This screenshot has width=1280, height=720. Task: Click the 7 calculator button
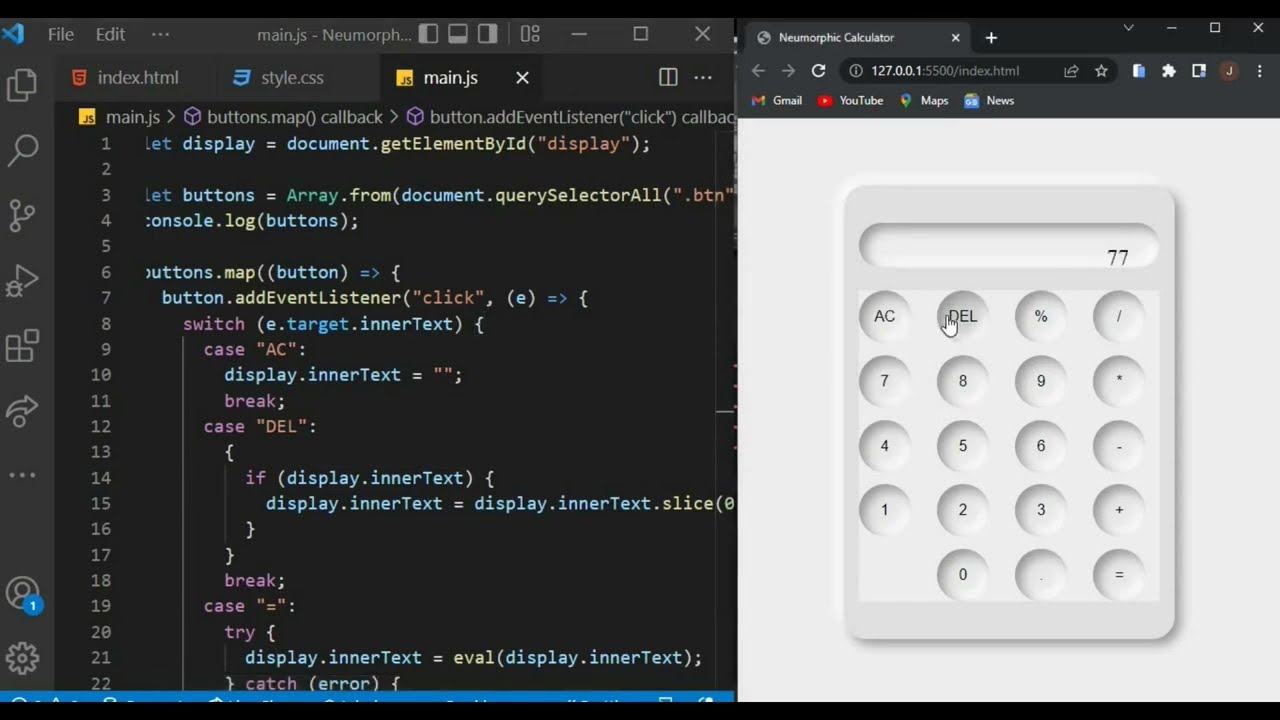885,381
